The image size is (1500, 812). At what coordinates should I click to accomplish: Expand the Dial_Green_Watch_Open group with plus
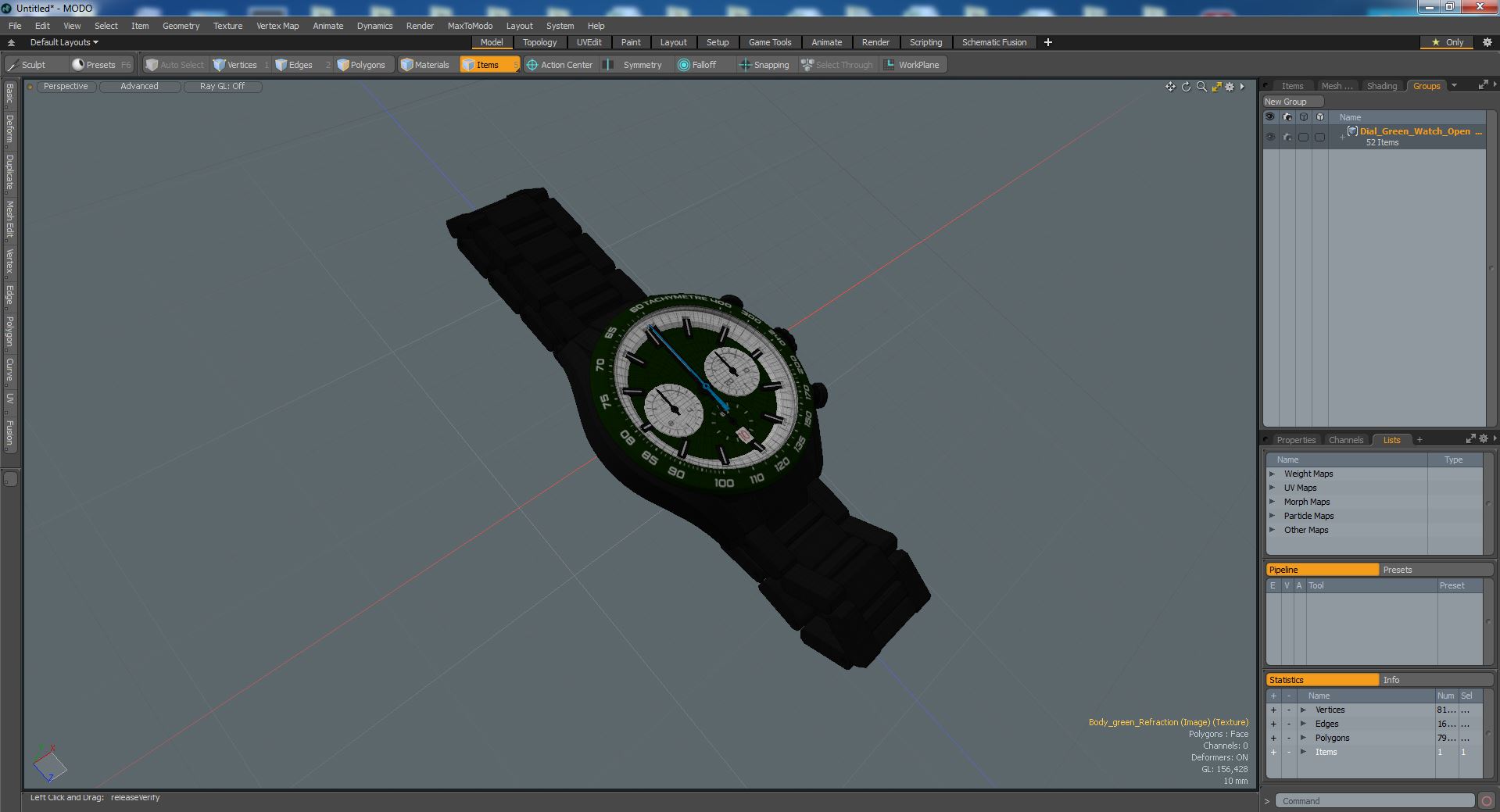1342,137
